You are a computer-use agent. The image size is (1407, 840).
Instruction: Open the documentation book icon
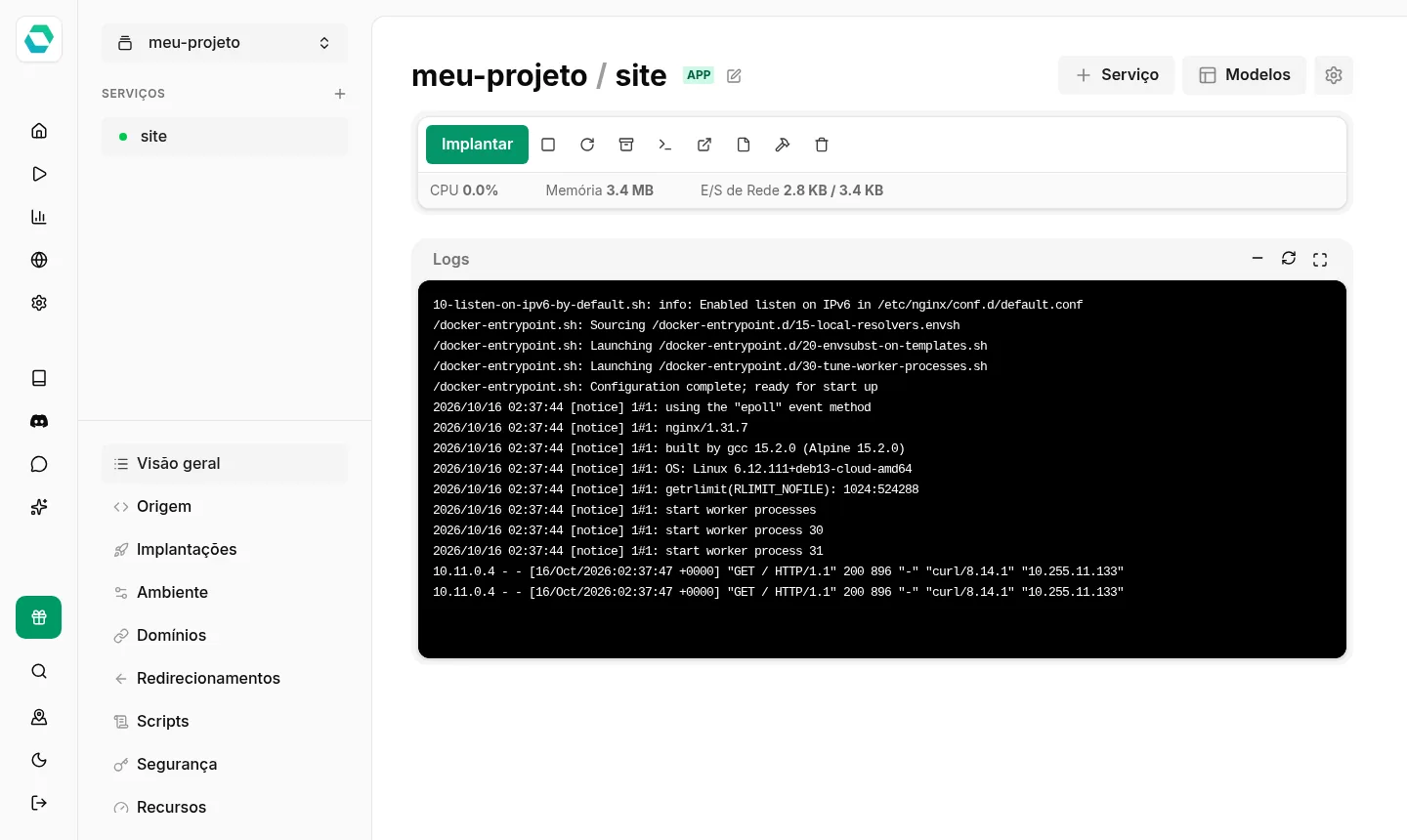click(39, 378)
